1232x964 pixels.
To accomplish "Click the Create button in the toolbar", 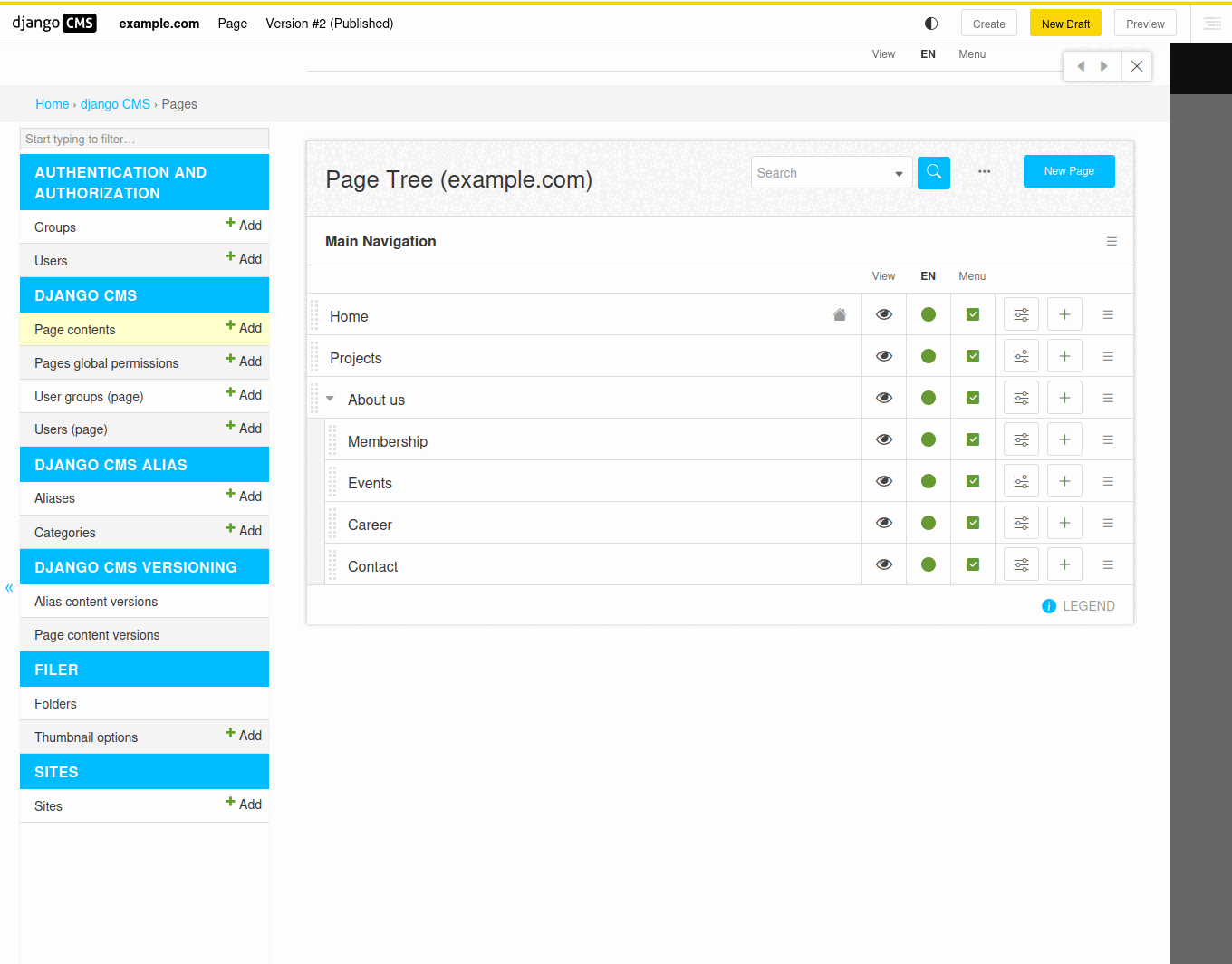I will [x=989, y=24].
